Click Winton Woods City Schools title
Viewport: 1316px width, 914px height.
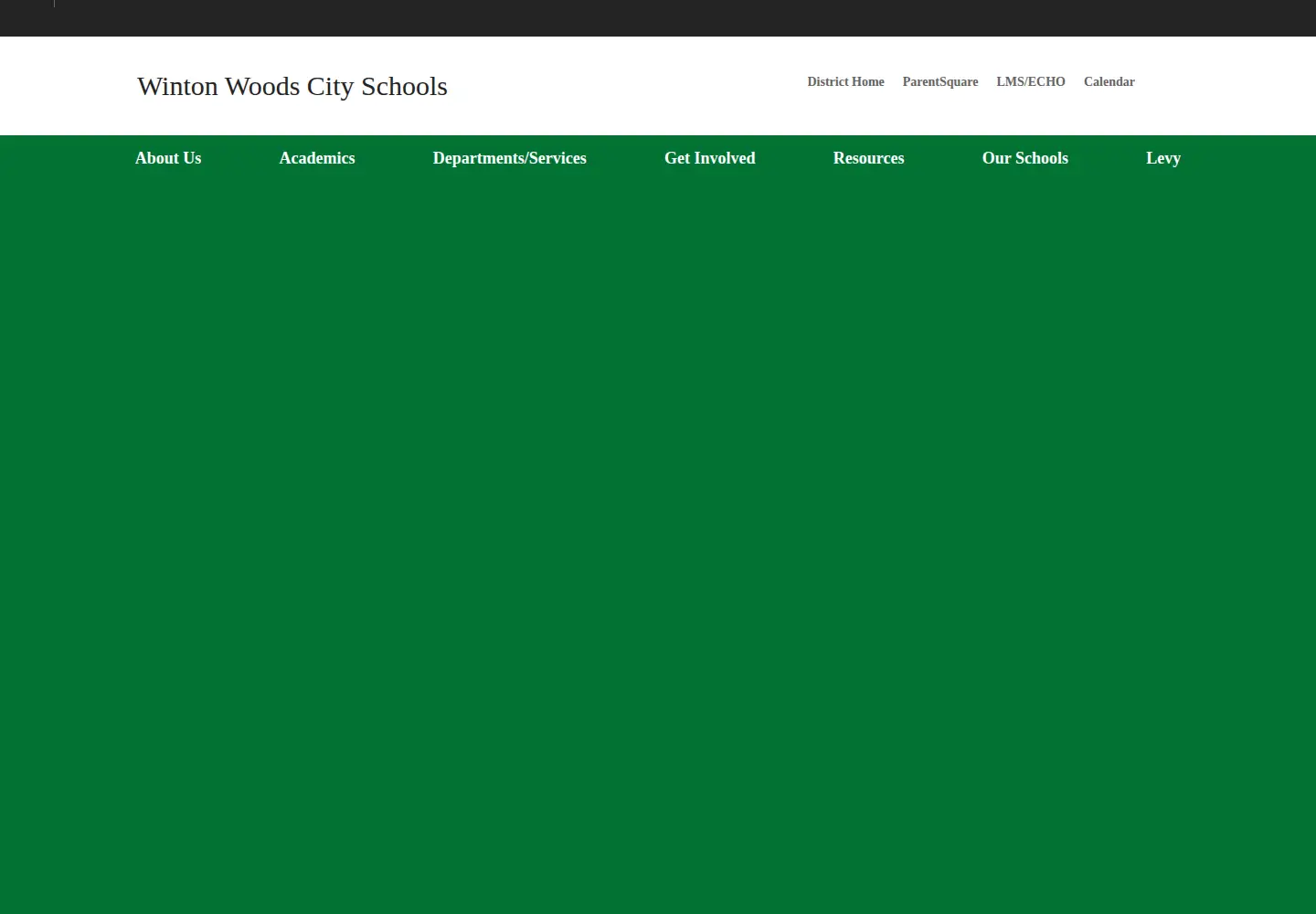292,86
